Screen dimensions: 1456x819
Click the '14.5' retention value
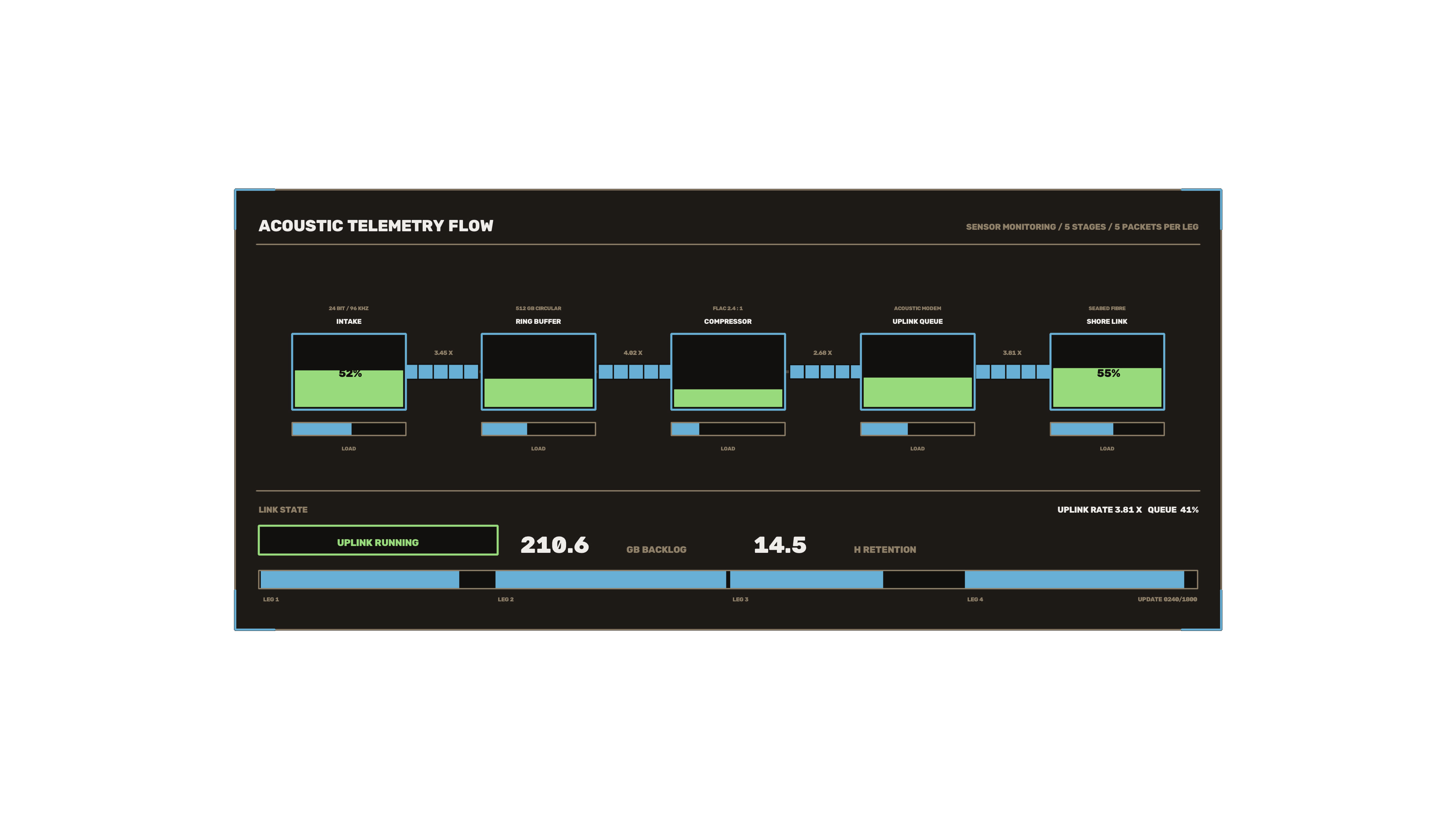[780, 545]
